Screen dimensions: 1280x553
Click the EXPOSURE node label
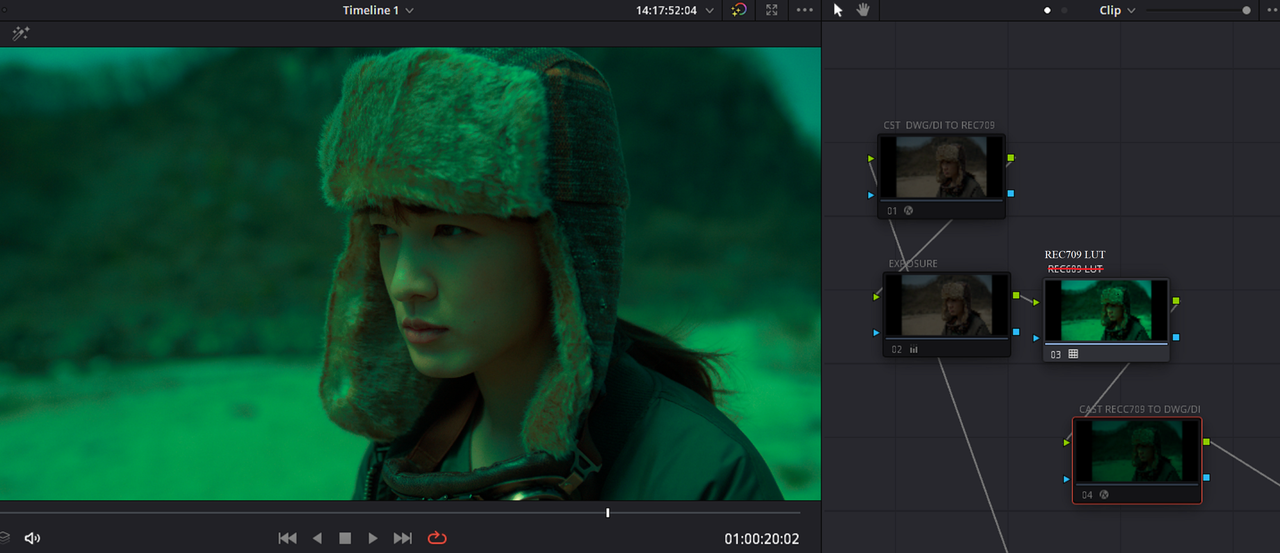[x=913, y=264]
